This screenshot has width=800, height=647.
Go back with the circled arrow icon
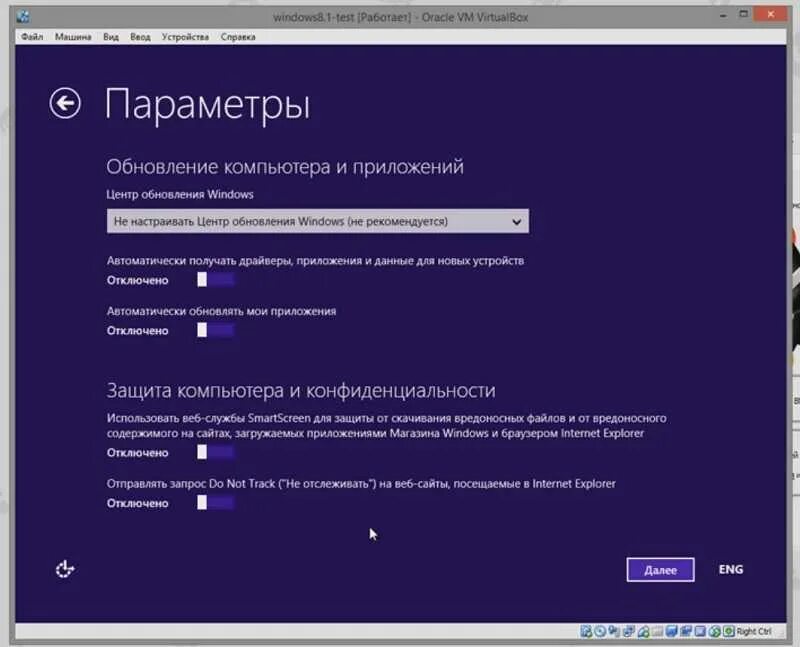pyautogui.click(x=65, y=104)
